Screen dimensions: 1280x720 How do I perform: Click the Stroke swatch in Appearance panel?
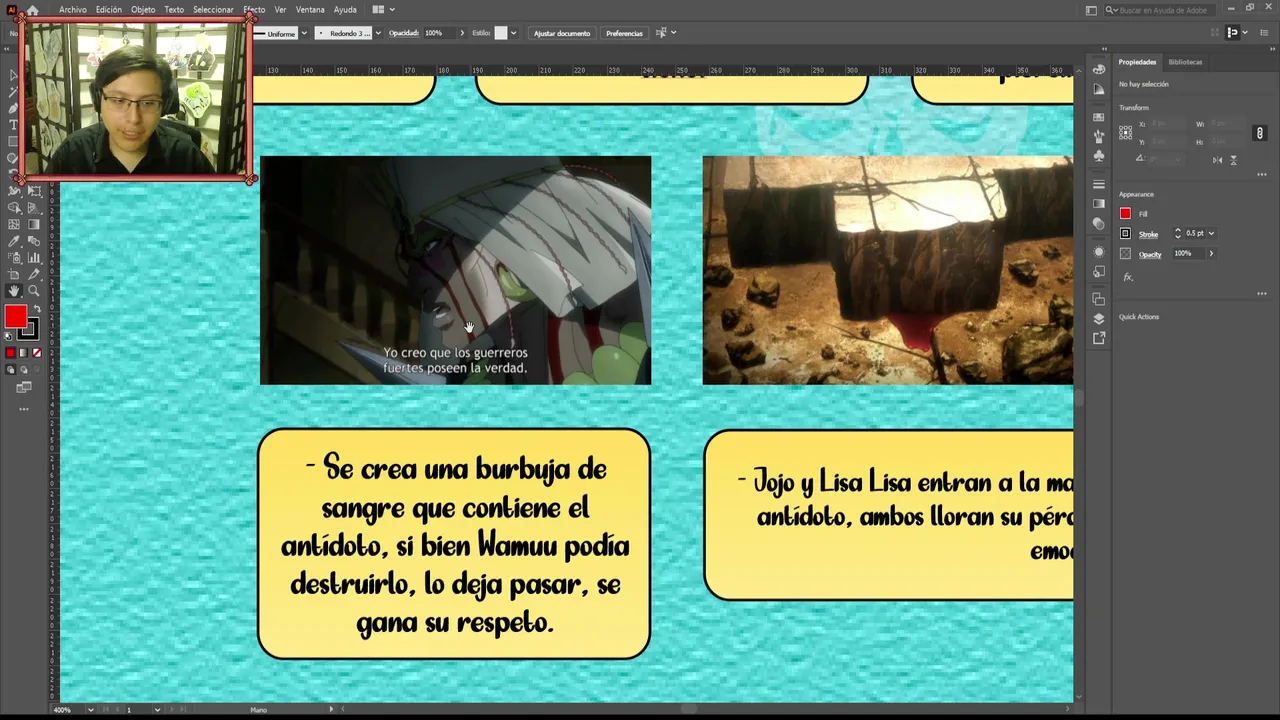coord(1125,233)
